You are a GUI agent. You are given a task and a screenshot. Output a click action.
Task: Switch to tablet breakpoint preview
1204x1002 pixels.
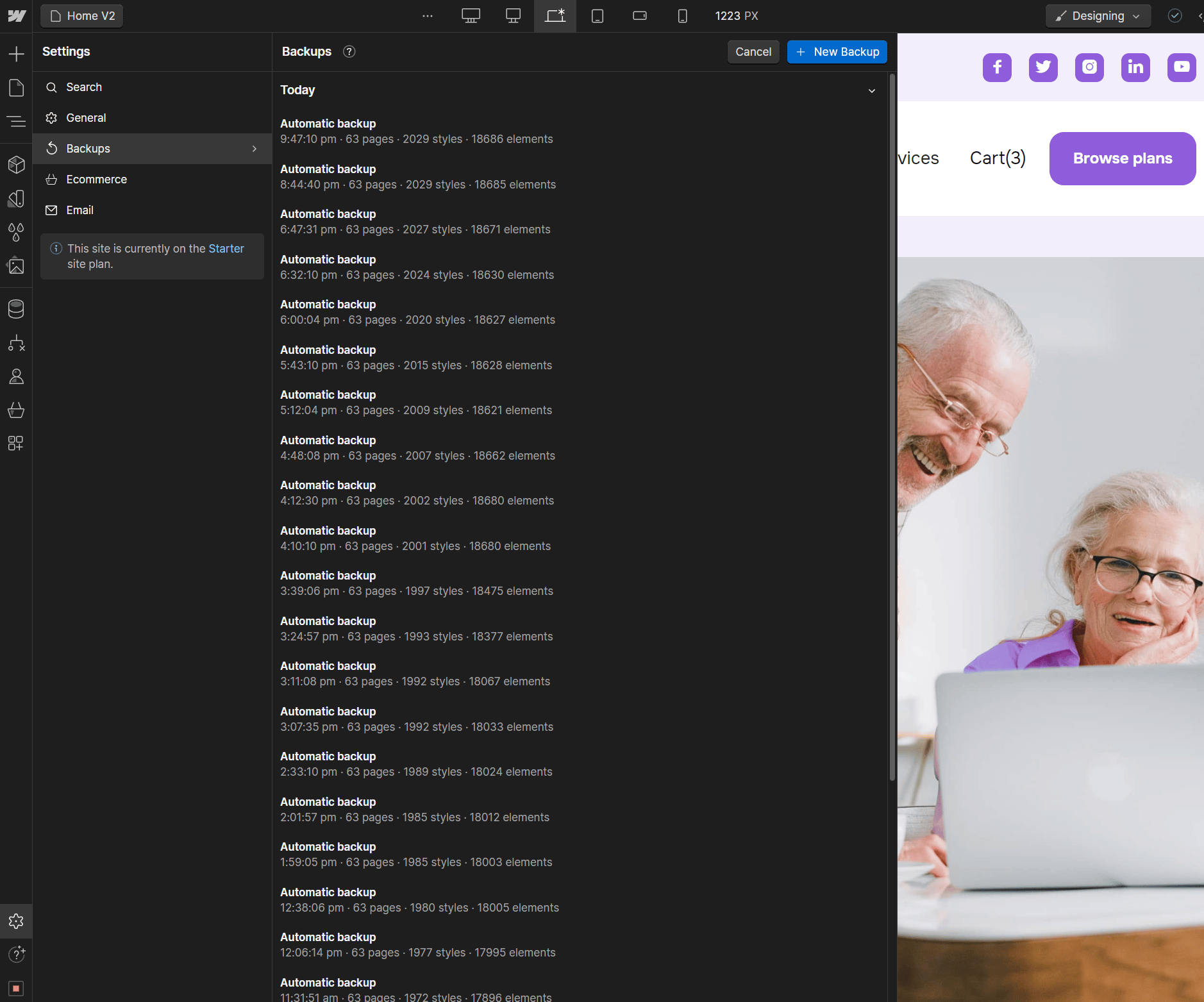click(598, 15)
